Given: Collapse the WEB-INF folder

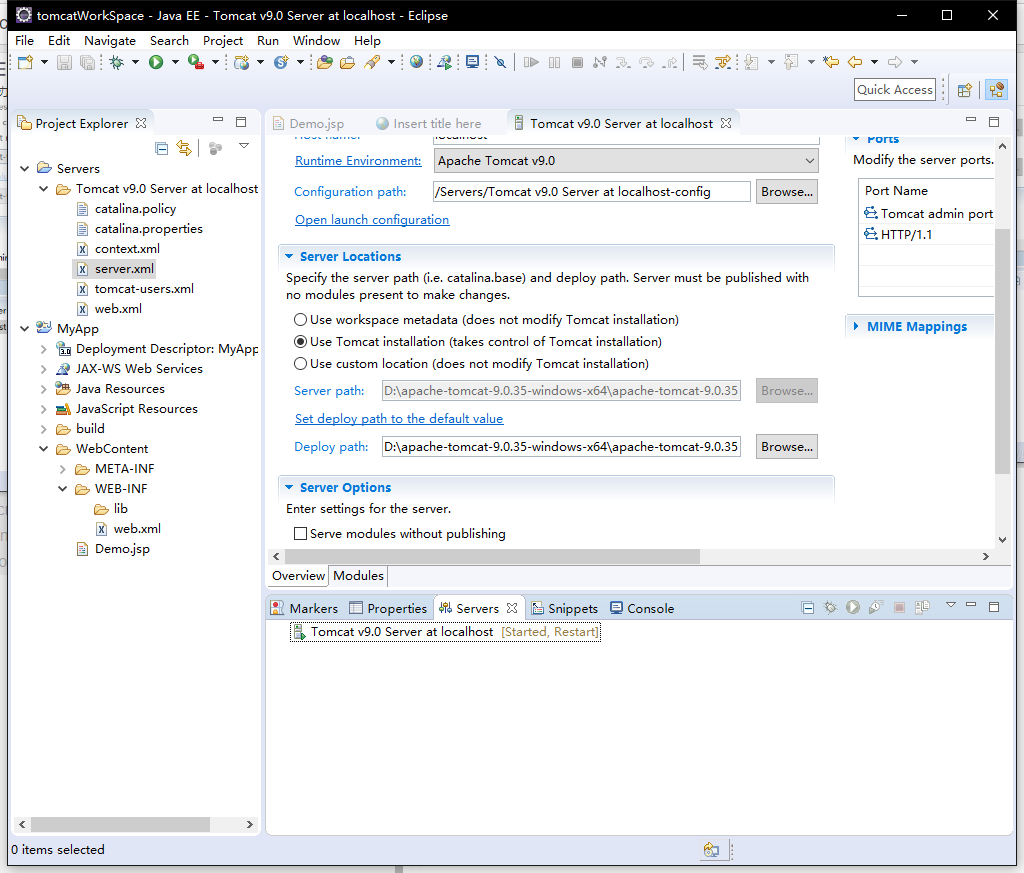Looking at the screenshot, I should tap(63, 489).
